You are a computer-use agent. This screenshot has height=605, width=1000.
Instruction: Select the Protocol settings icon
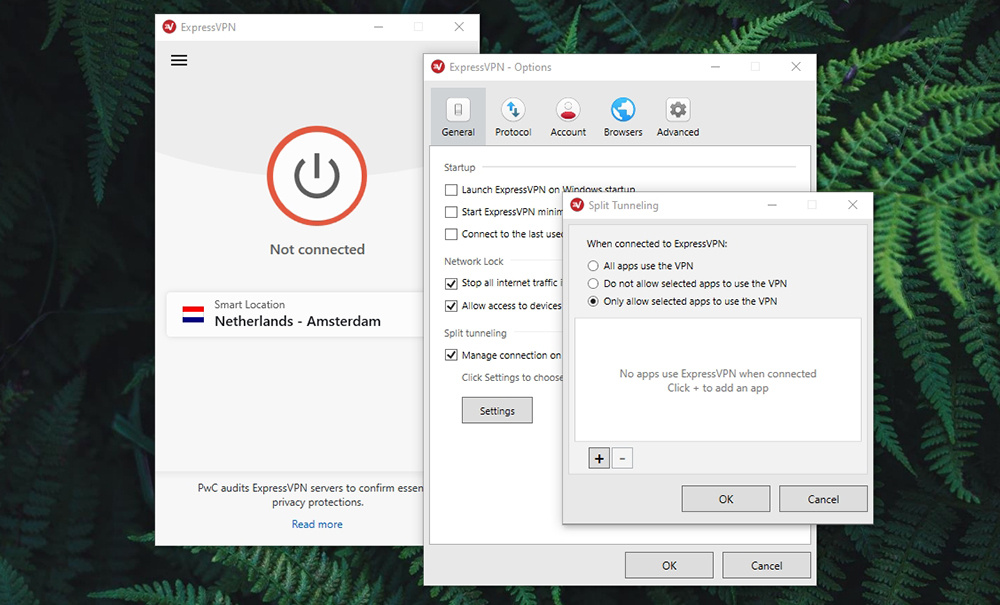pos(513,115)
